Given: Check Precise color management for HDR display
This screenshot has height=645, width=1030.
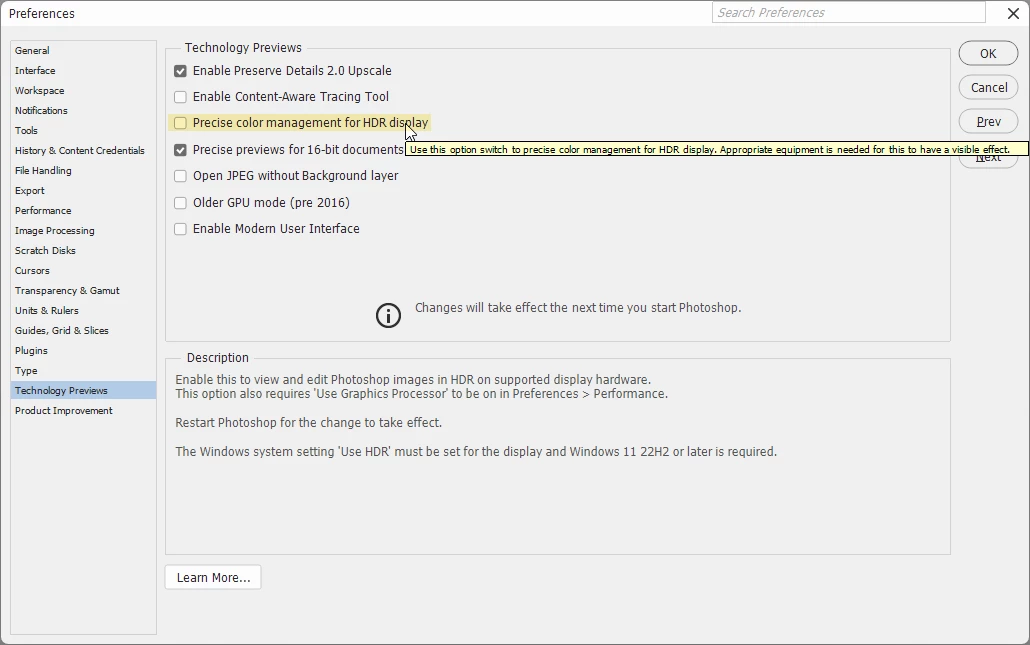Looking at the screenshot, I should (x=180, y=123).
